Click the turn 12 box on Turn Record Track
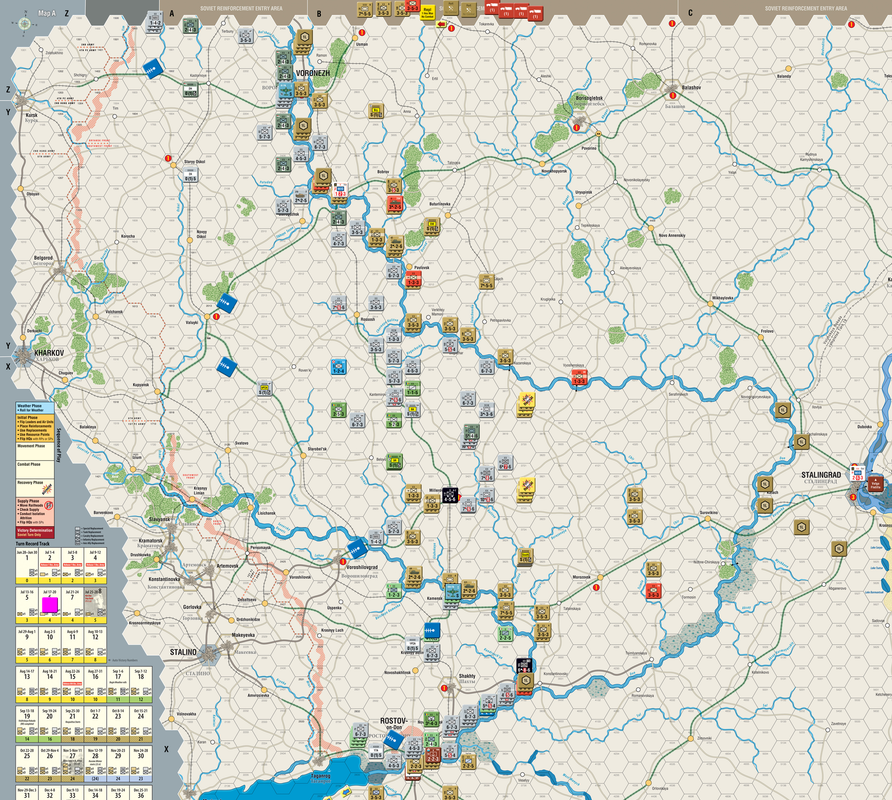This screenshot has height=800, width=892. click(x=95, y=645)
